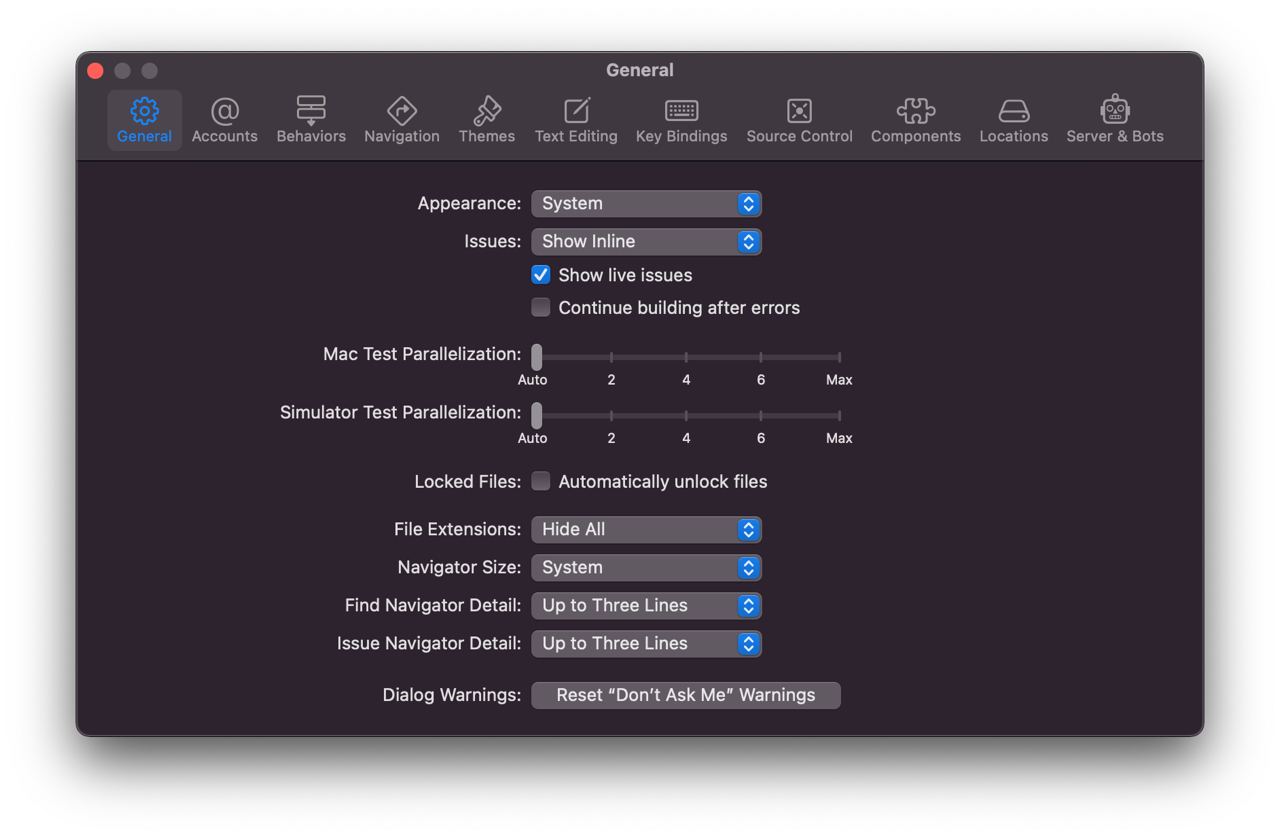Close the General preferences window
The image size is (1280, 837).
[96, 71]
